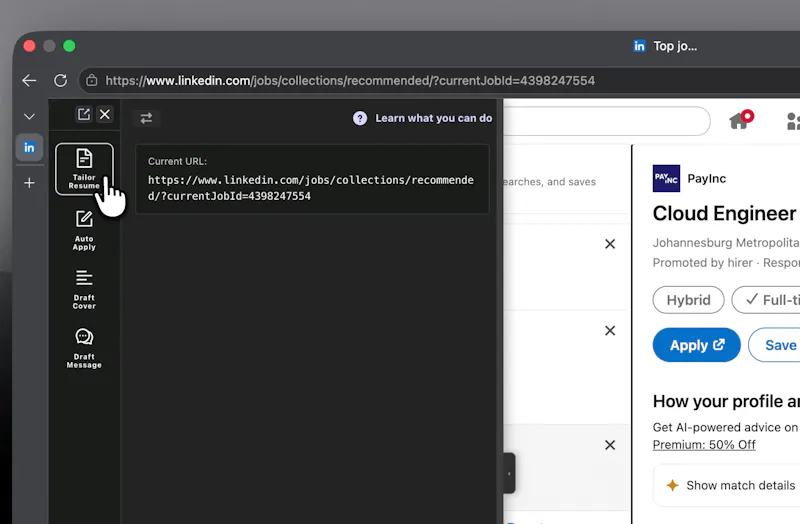Open LinkedIn Home icon with notification badge

click(741, 120)
